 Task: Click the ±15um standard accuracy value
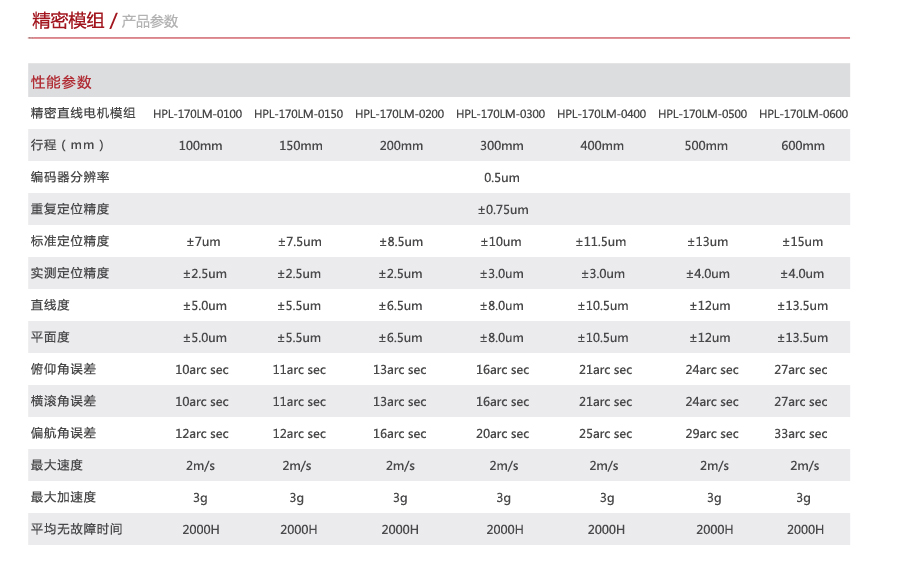pyautogui.click(x=802, y=242)
